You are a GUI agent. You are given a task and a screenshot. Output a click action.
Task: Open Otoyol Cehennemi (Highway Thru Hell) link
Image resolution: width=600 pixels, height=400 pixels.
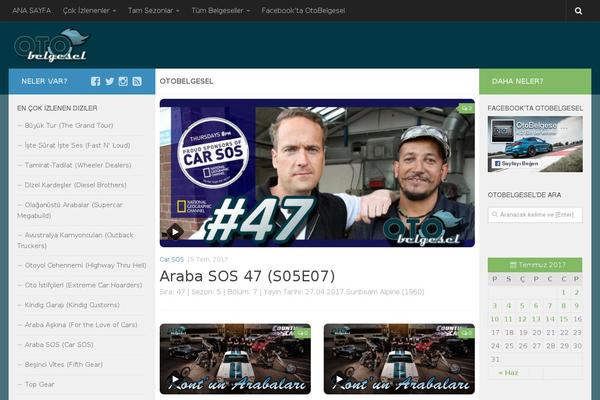click(x=85, y=265)
